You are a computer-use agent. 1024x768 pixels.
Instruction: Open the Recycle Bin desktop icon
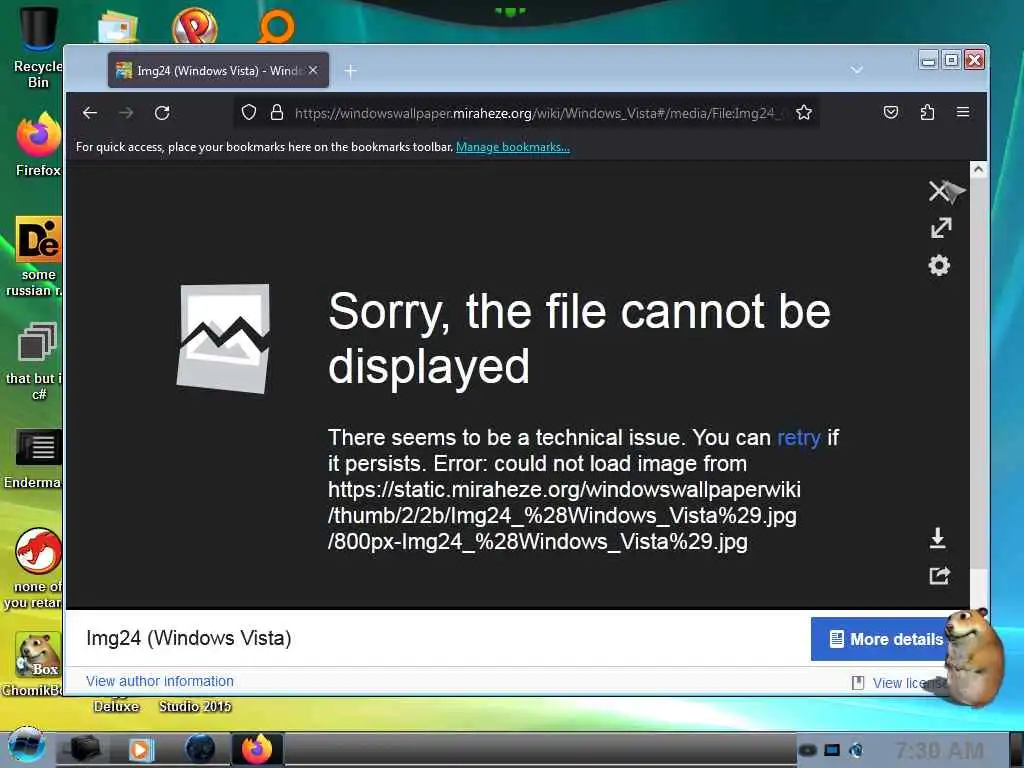(x=38, y=47)
